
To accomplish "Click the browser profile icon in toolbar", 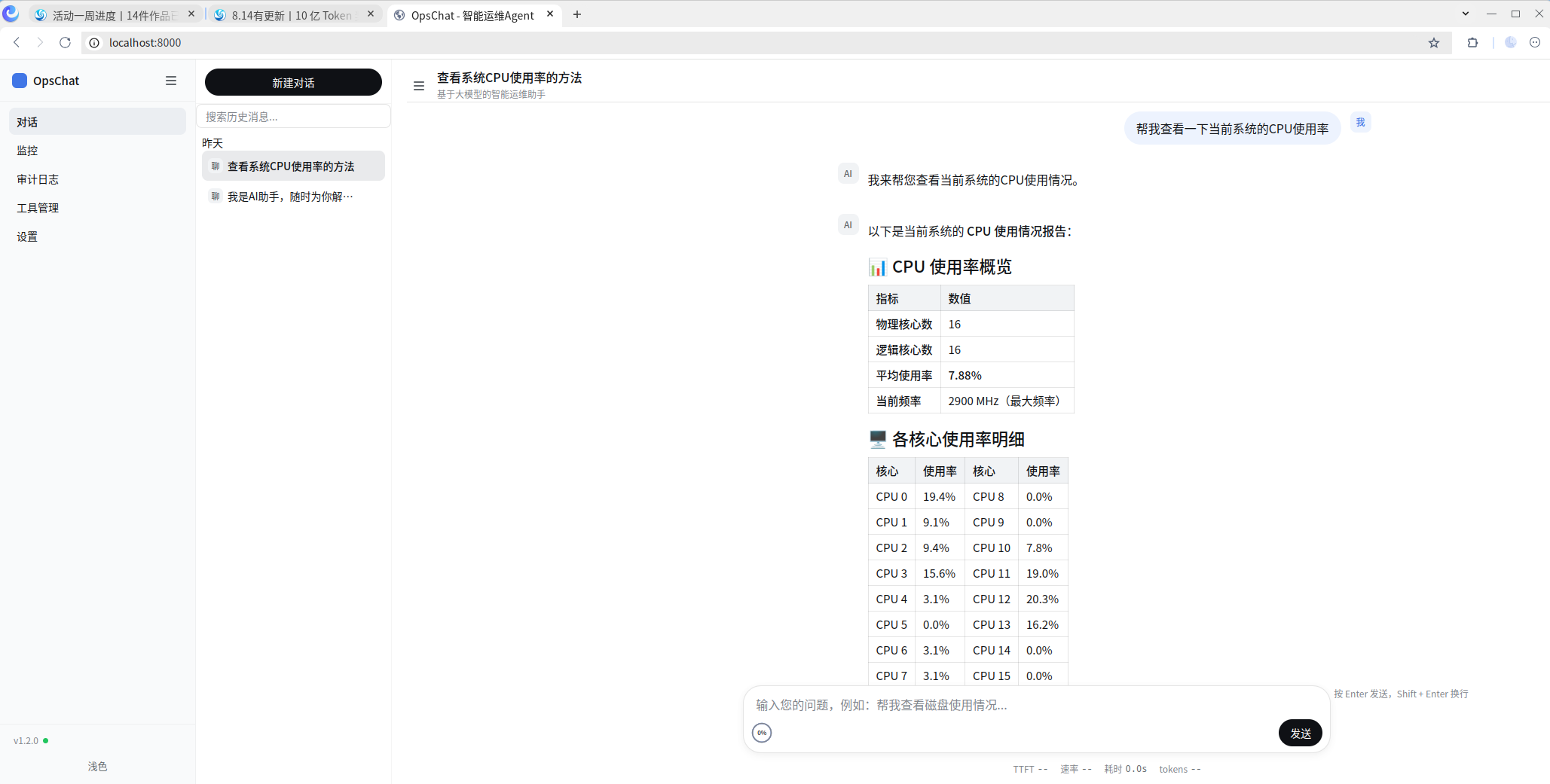I will (x=1510, y=43).
